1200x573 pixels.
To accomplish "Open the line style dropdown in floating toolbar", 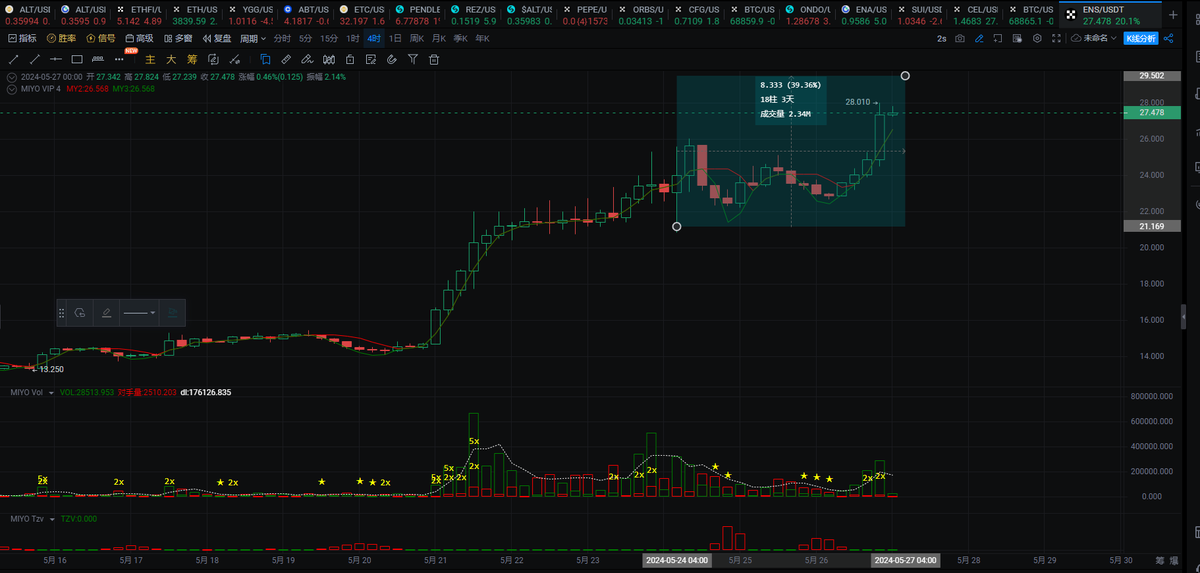I will pos(139,313).
